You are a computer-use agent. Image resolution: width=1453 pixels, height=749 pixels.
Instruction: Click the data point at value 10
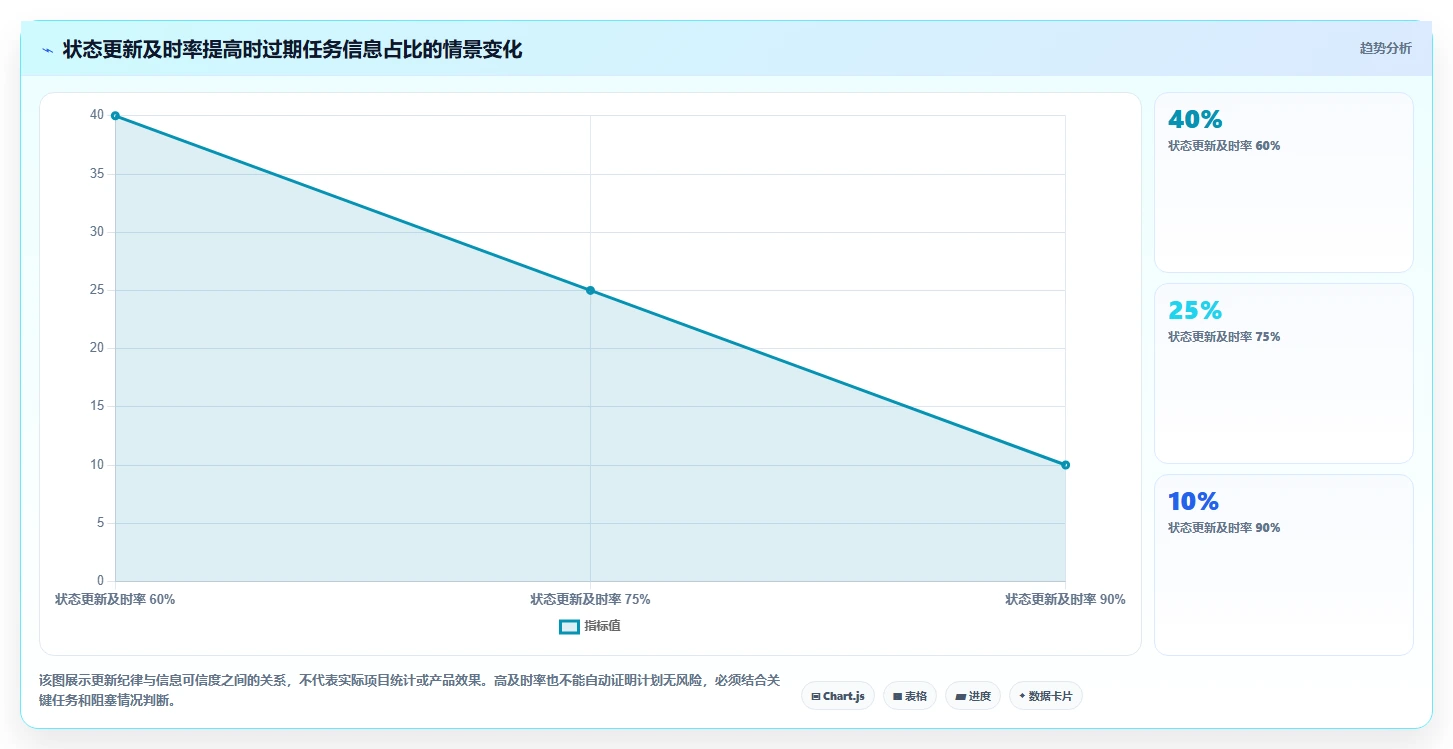[1065, 465]
